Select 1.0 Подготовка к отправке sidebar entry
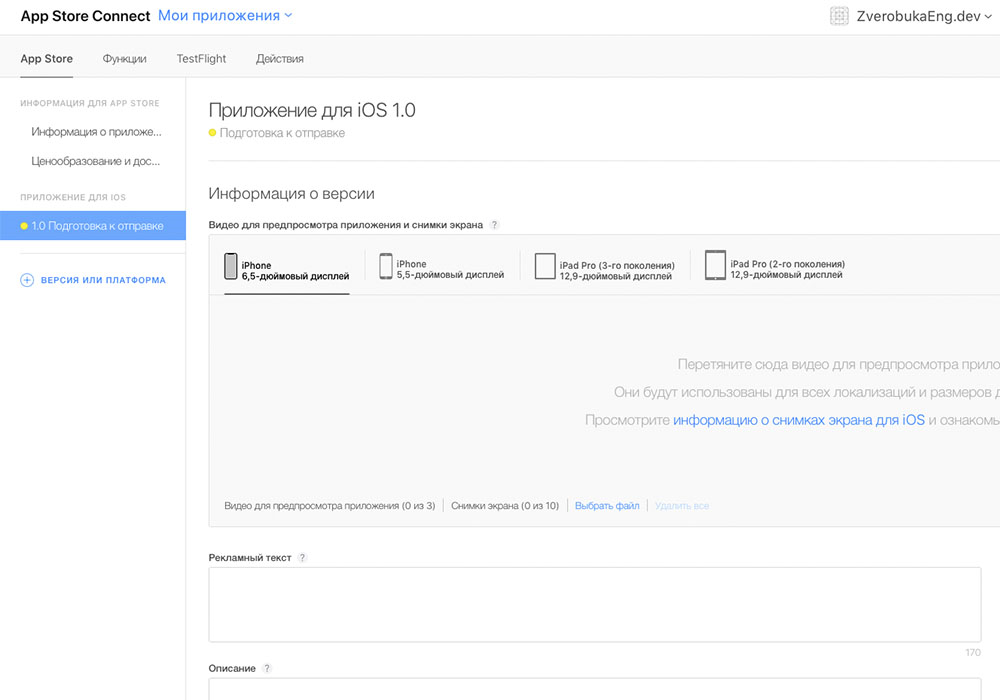 click(x=92, y=226)
